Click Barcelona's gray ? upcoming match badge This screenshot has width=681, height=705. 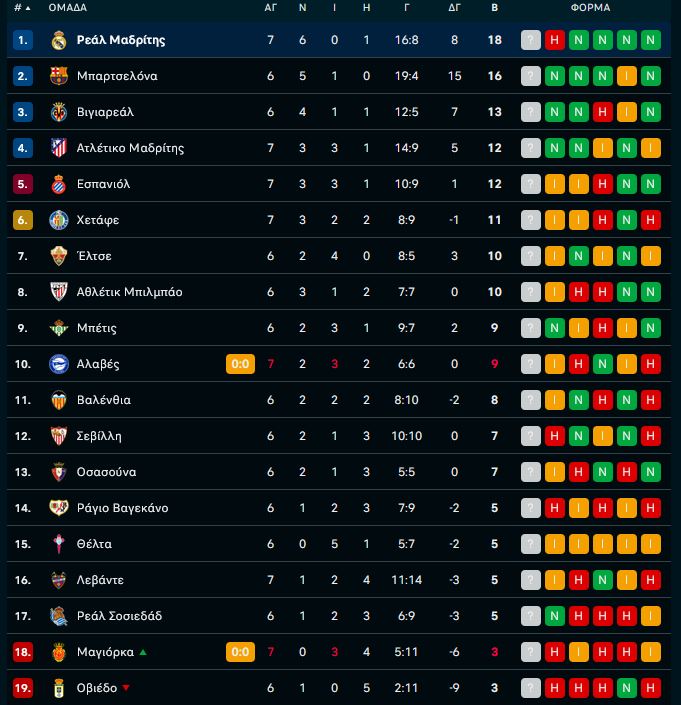[x=530, y=76]
